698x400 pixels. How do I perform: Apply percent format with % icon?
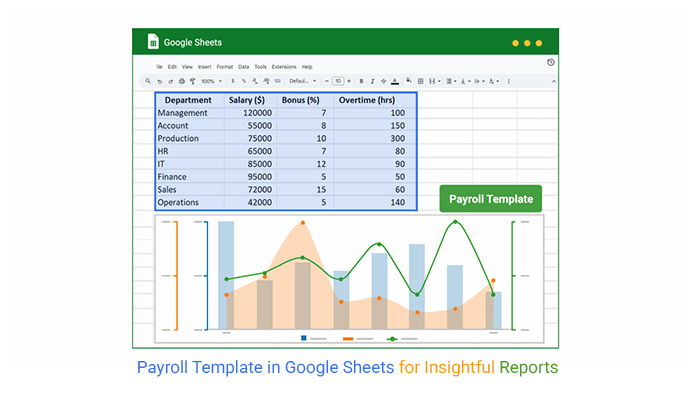coord(244,81)
